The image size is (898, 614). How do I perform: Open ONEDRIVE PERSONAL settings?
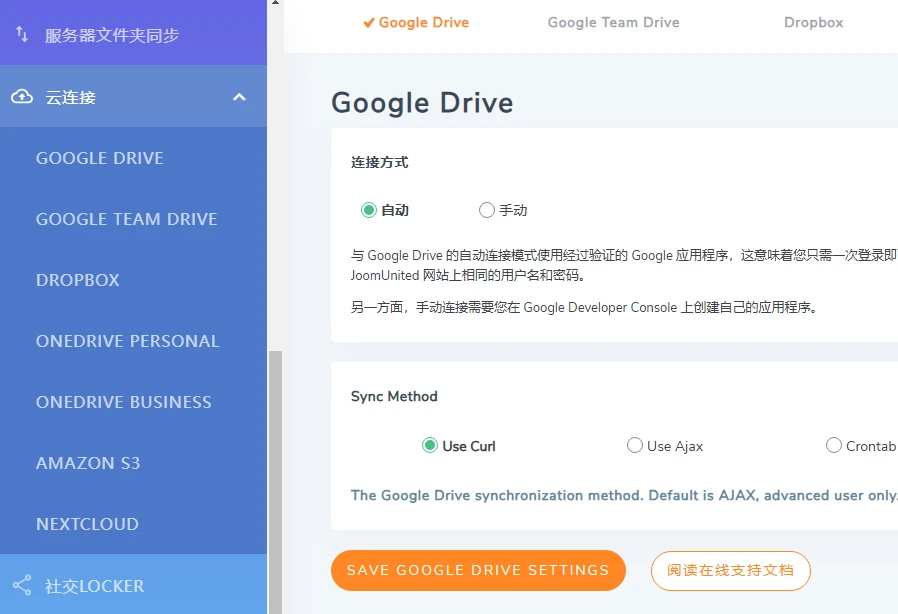coord(127,341)
